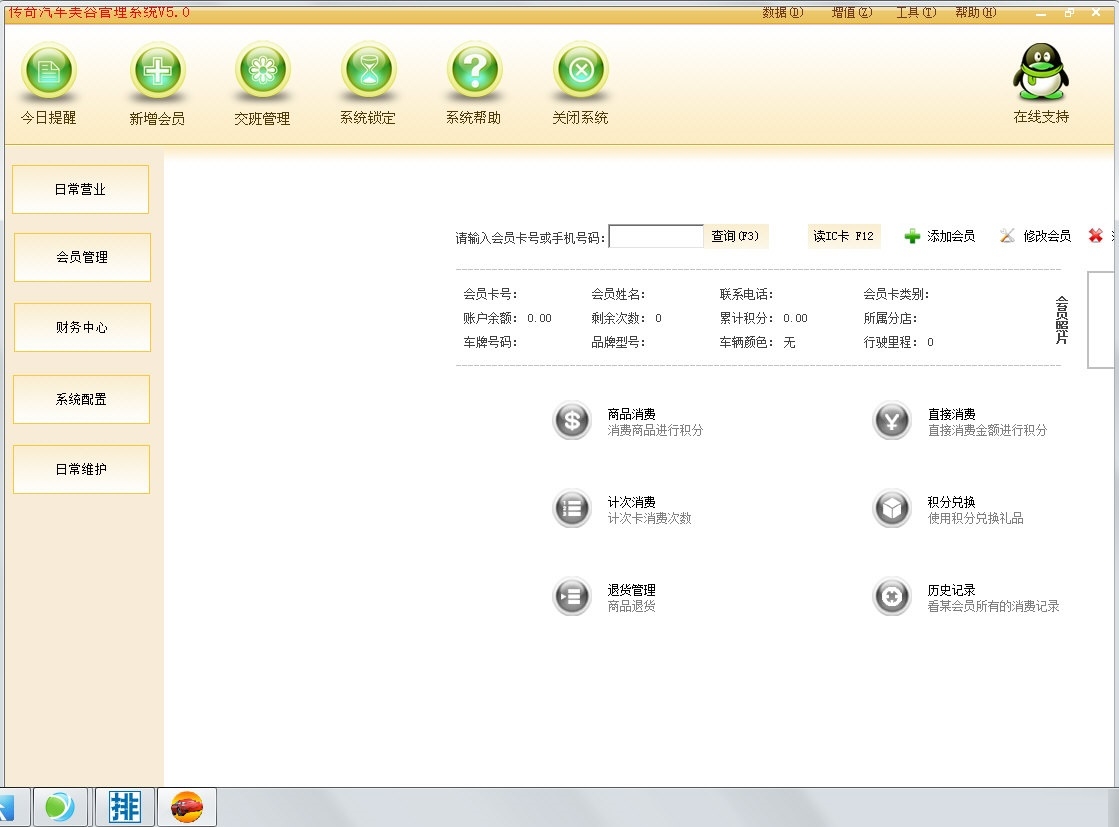1119x827 pixels.
Task: Focus the member card number input field
Action: point(656,237)
